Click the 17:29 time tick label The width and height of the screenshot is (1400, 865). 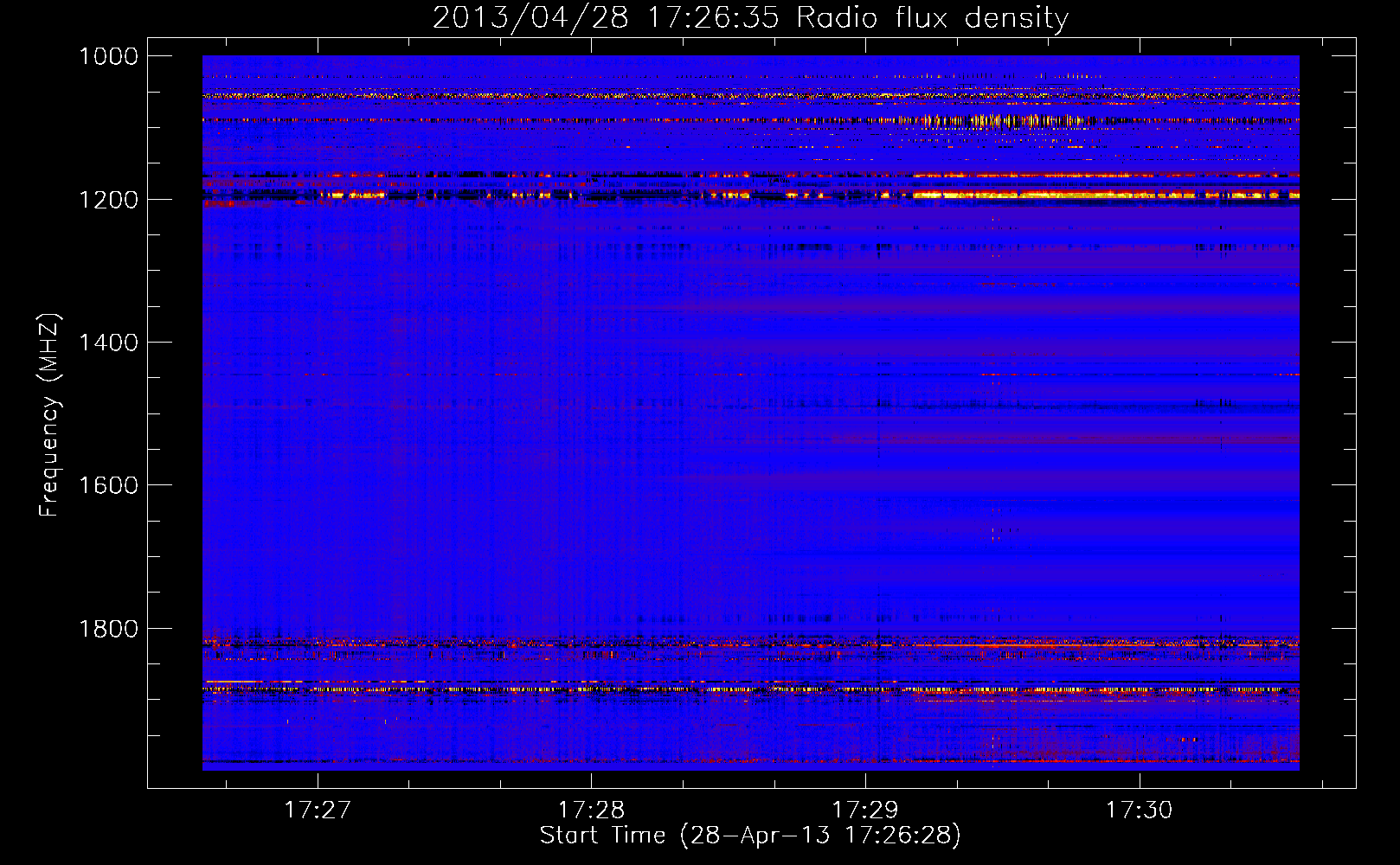pos(865,810)
